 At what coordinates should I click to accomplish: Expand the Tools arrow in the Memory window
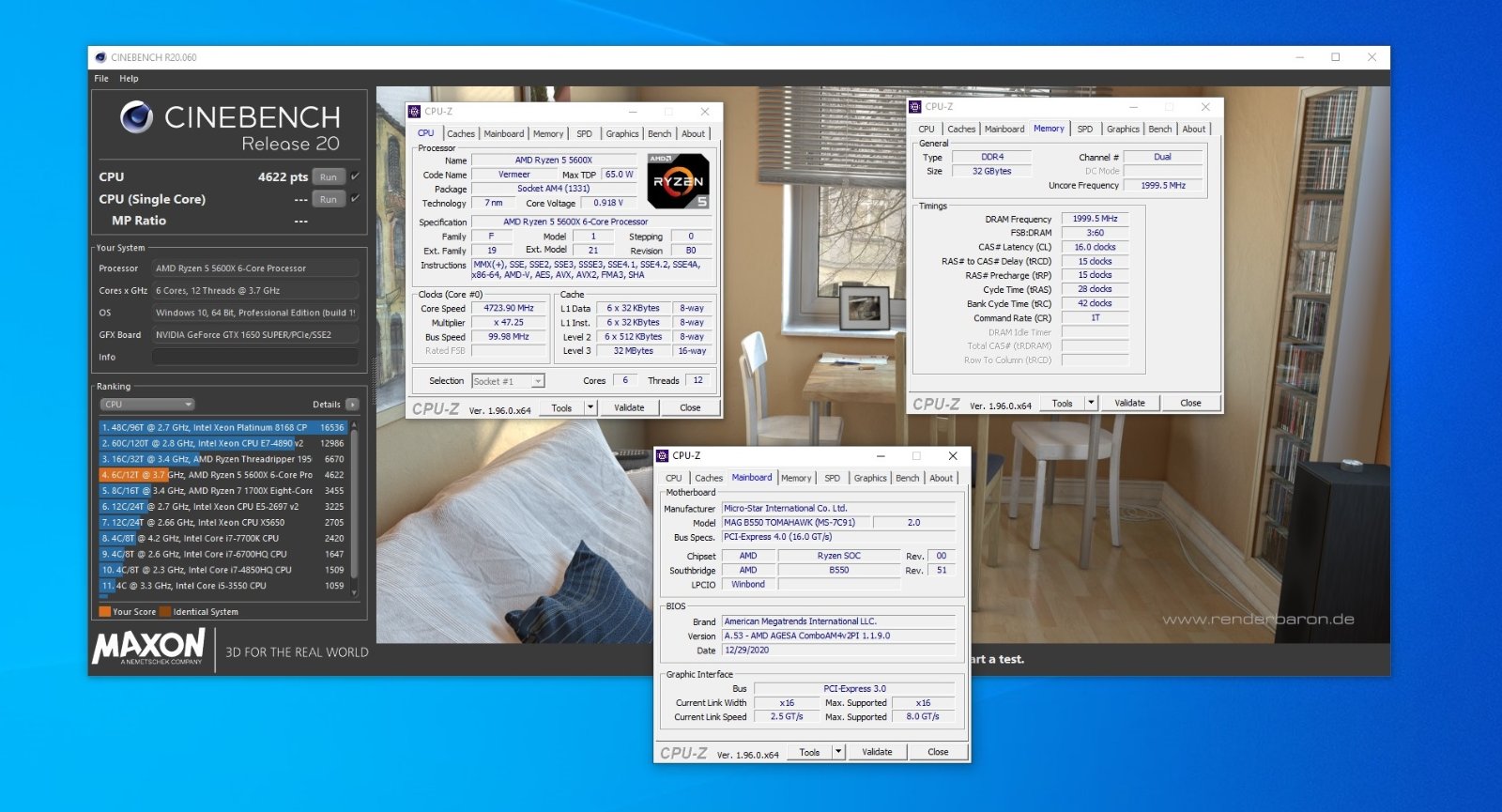(1091, 403)
